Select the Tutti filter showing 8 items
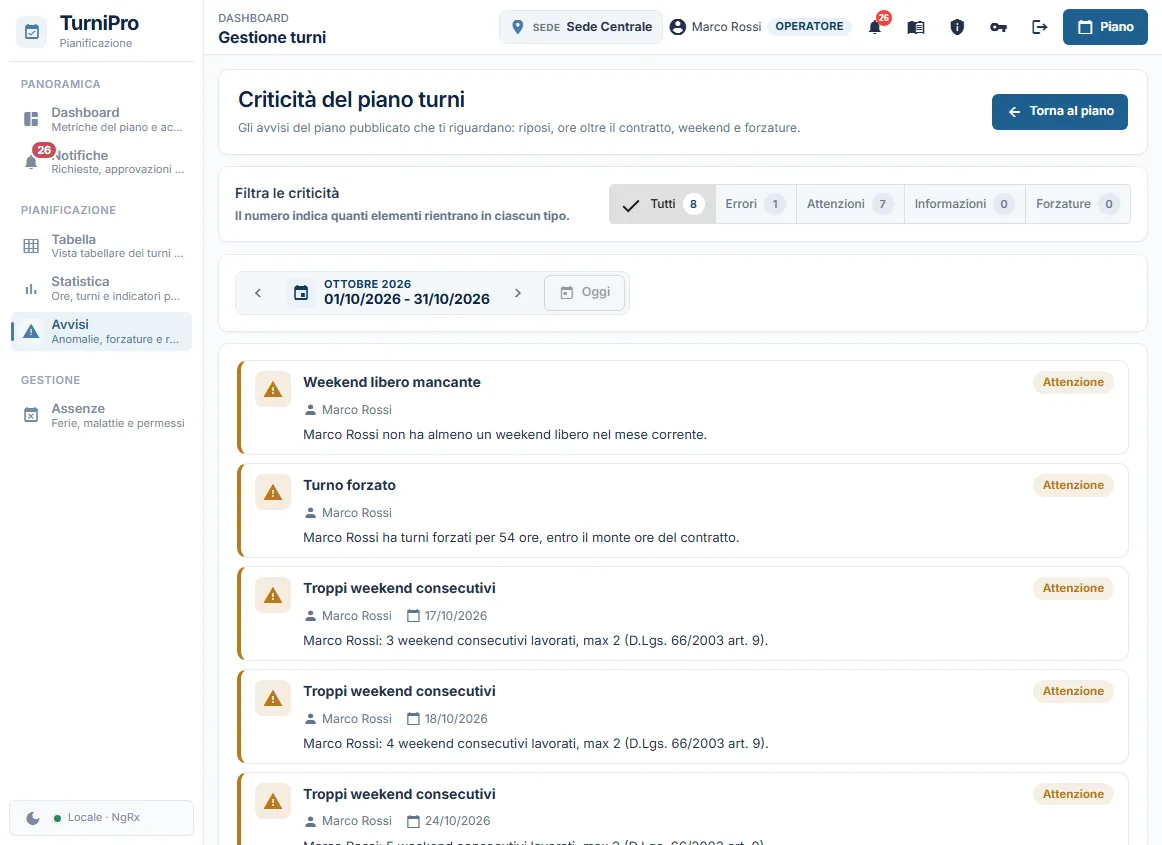The width and height of the screenshot is (1162, 845). pos(663,204)
